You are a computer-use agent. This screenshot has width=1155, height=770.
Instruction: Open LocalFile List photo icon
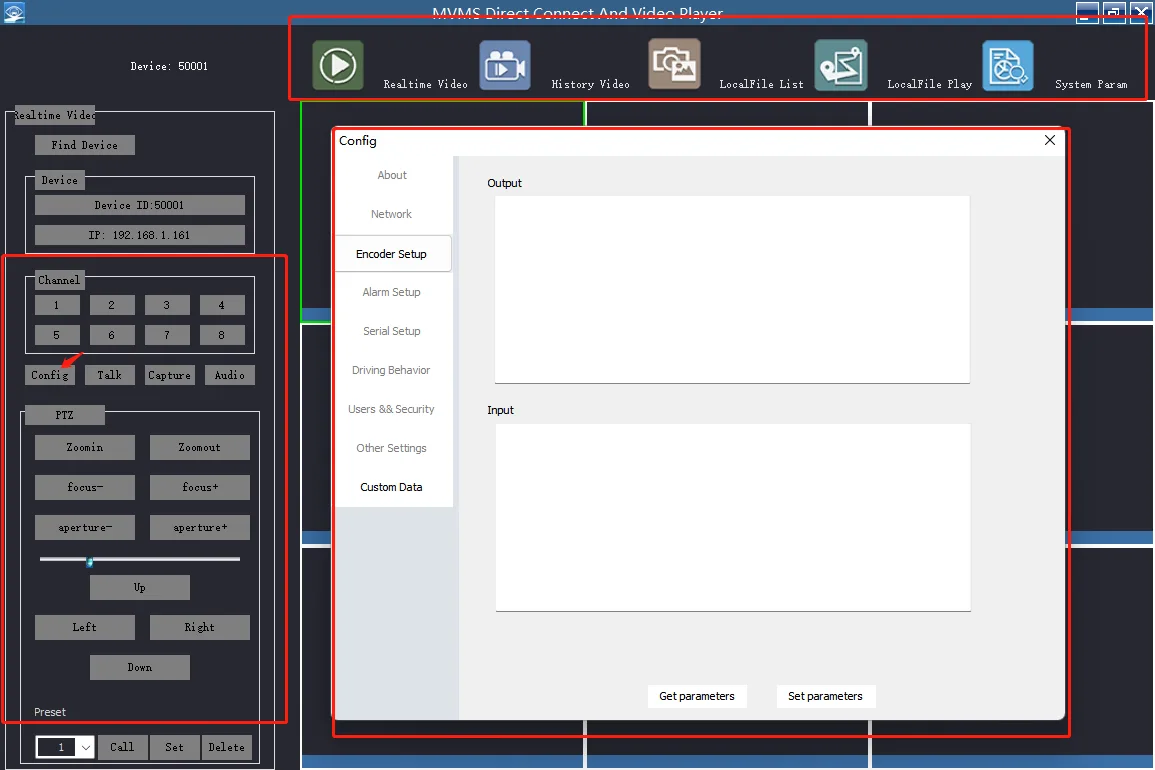(x=674, y=64)
